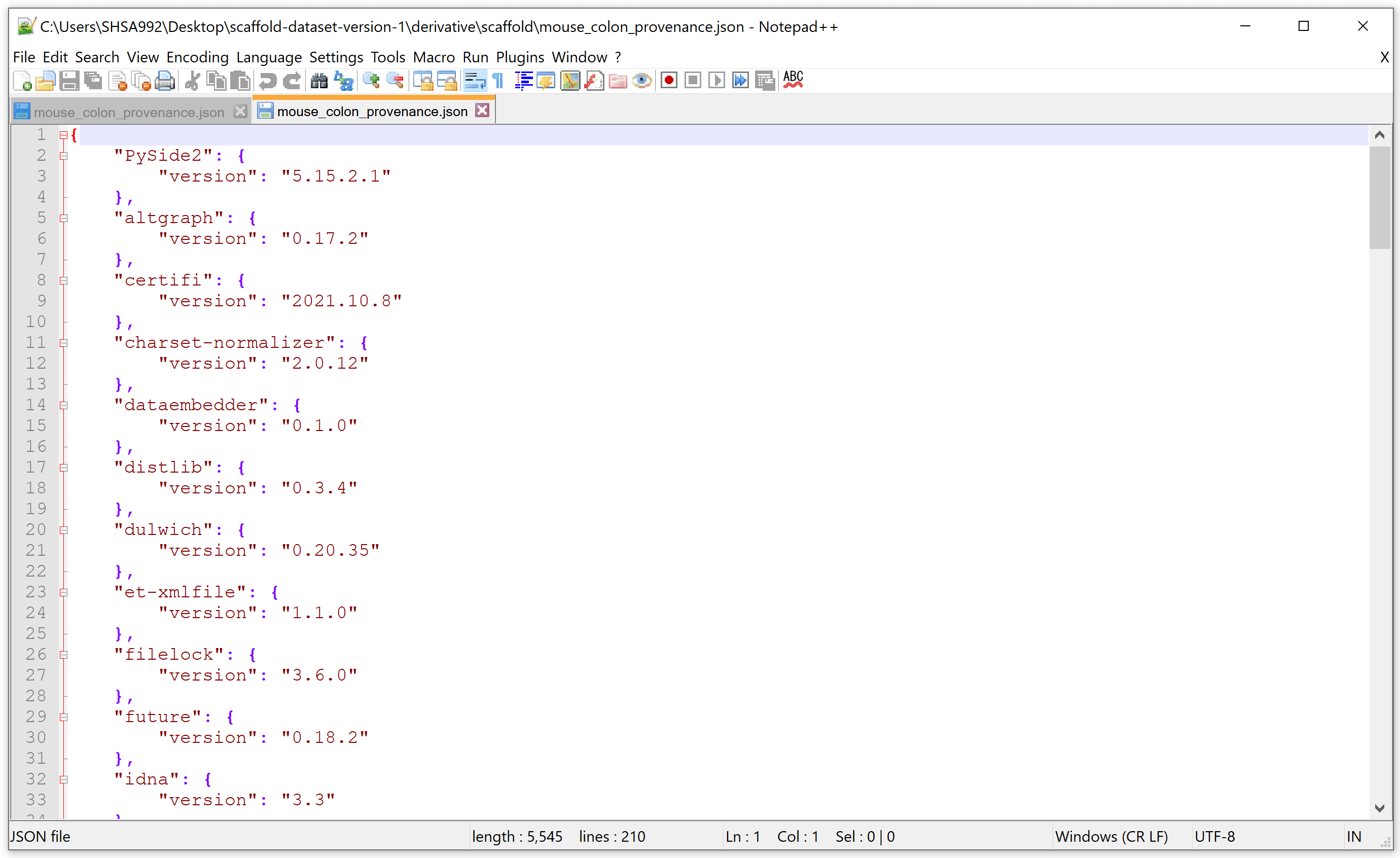Click the Print toolbar icon
Screen dimensions: 1400x858
(x=165, y=81)
